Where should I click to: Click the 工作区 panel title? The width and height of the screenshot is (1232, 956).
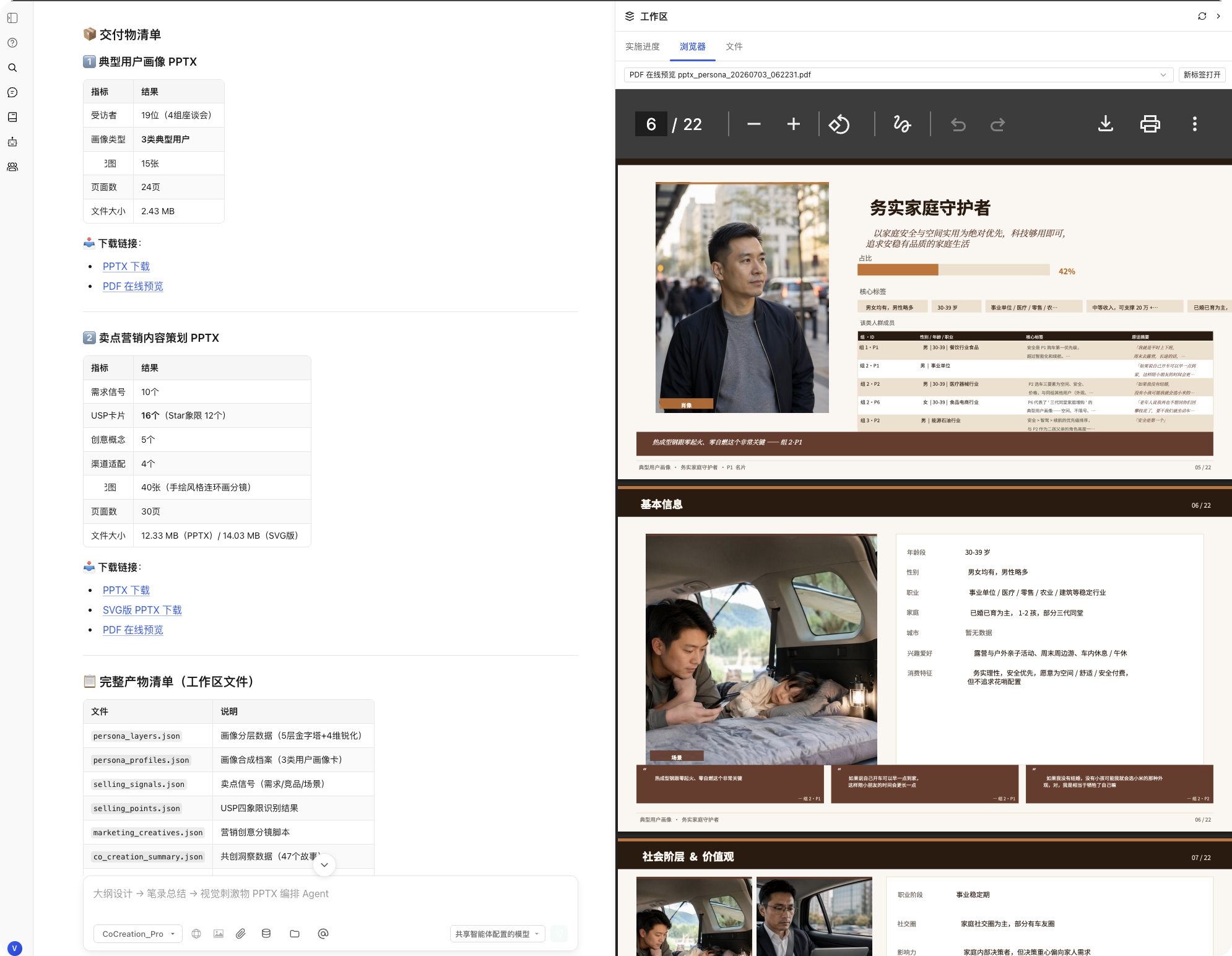point(654,16)
